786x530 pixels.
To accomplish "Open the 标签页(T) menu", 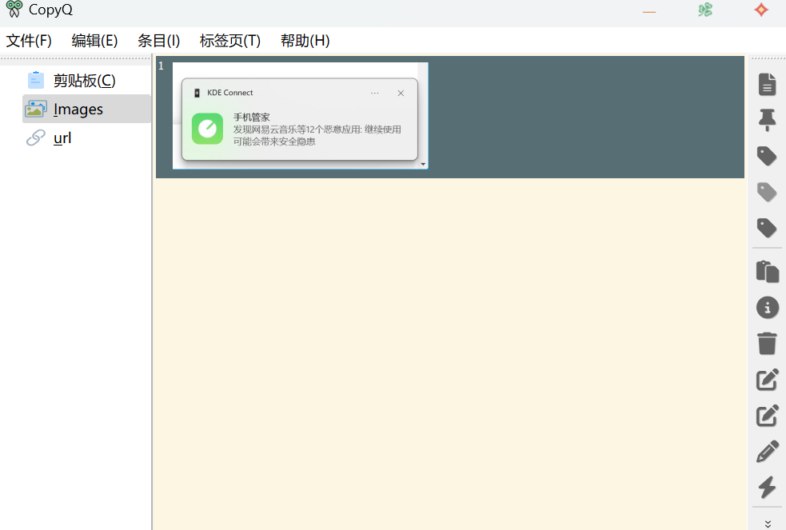I will click(230, 41).
